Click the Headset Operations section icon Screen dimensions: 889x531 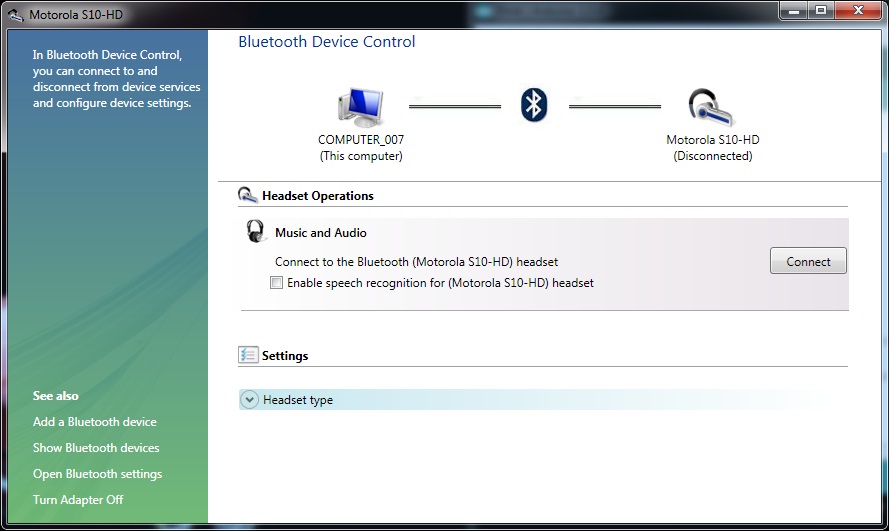click(x=248, y=196)
